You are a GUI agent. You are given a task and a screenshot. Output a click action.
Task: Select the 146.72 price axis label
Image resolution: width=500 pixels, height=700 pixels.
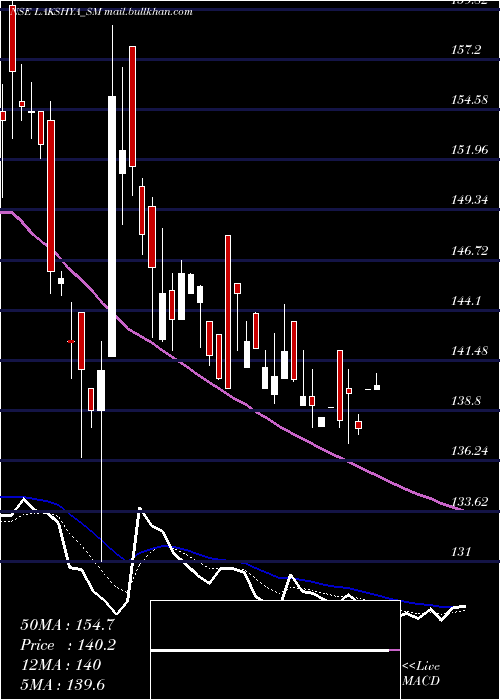[x=469, y=251]
